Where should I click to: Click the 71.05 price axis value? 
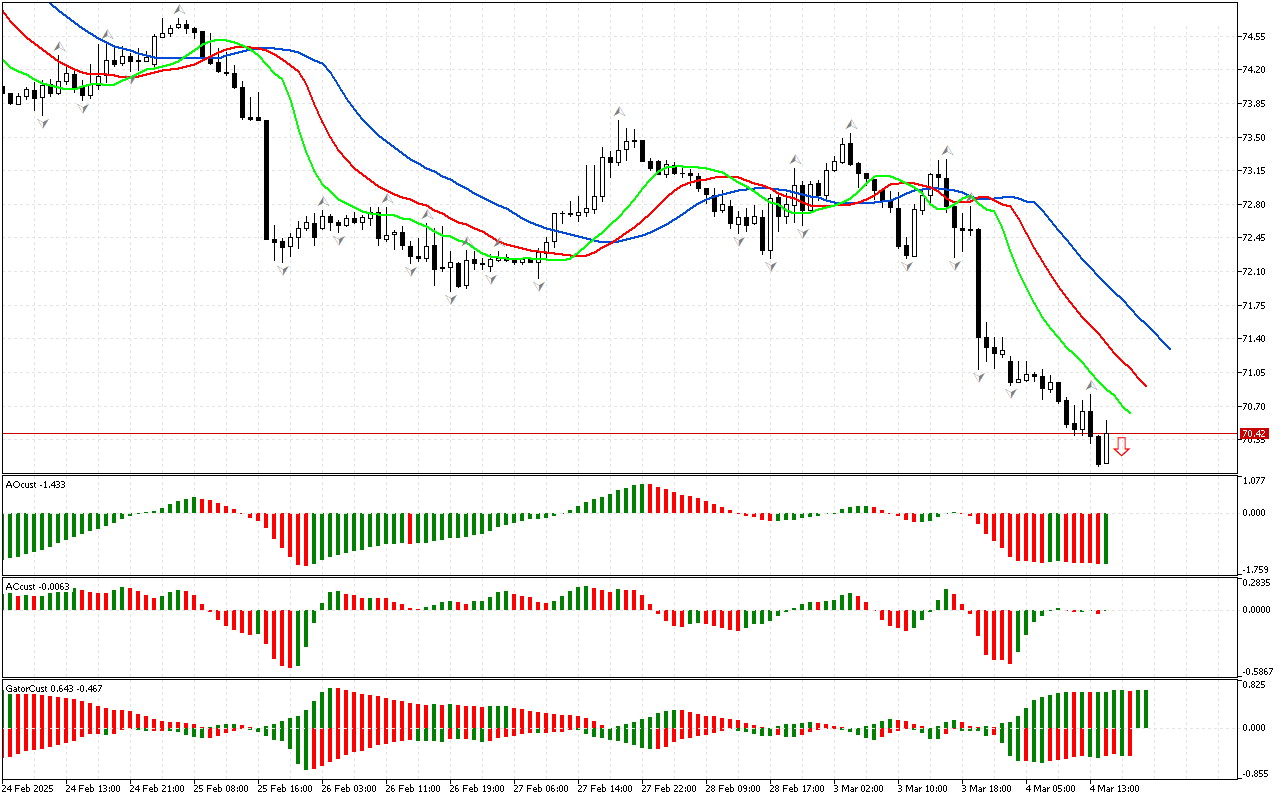(1253, 373)
